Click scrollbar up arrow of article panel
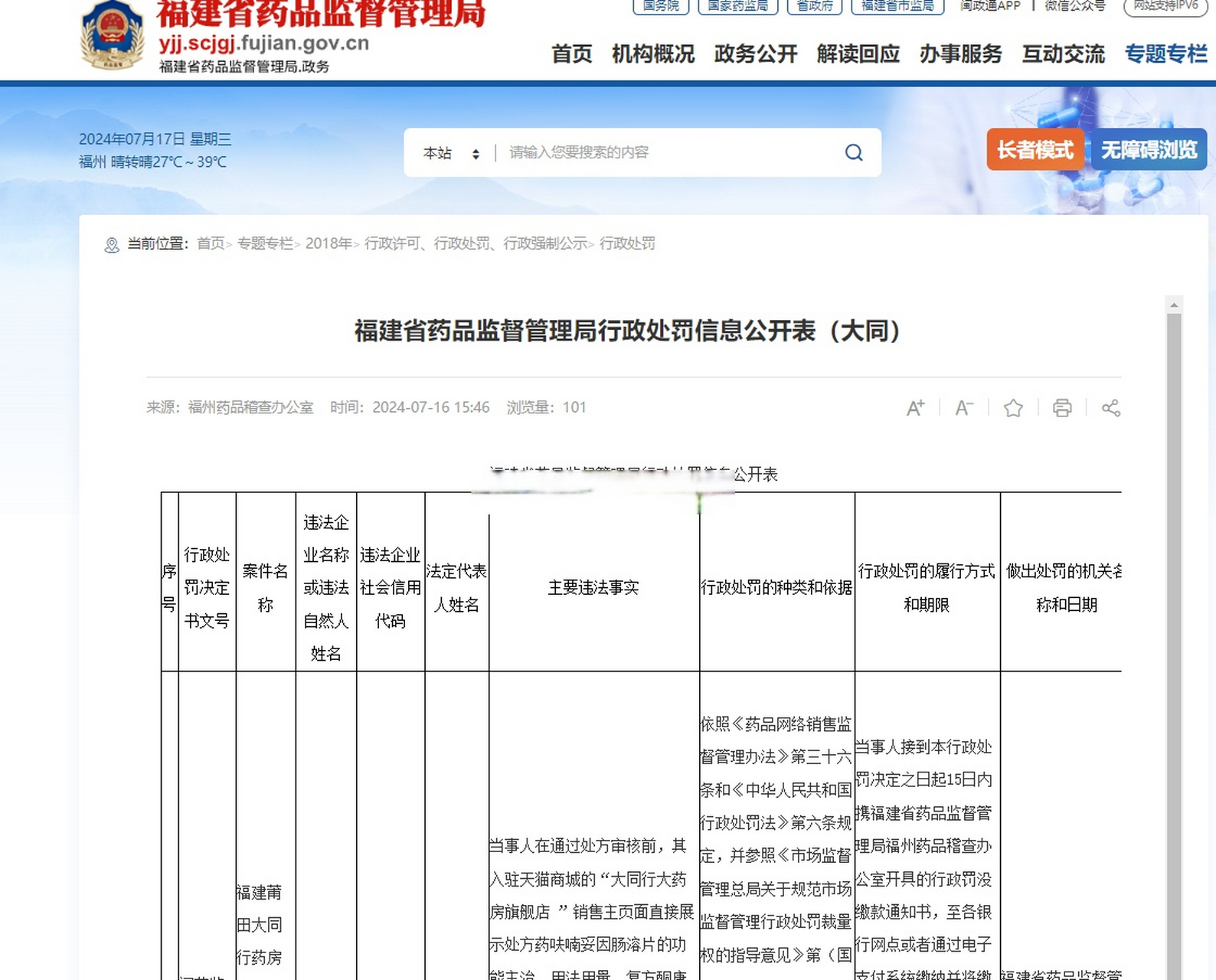Viewport: 1216px width, 980px height. (1174, 305)
